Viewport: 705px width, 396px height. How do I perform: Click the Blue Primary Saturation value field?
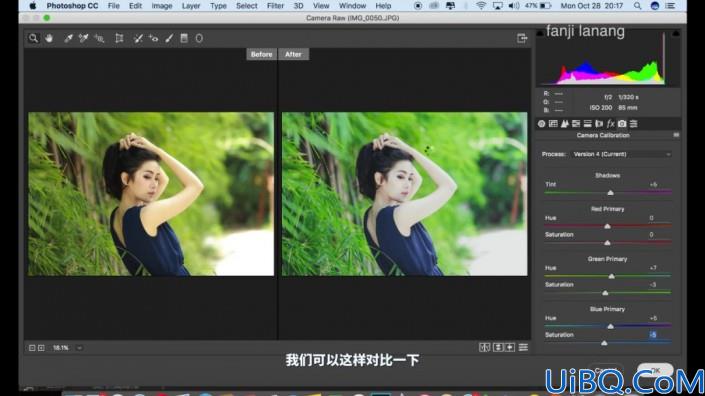pos(653,335)
